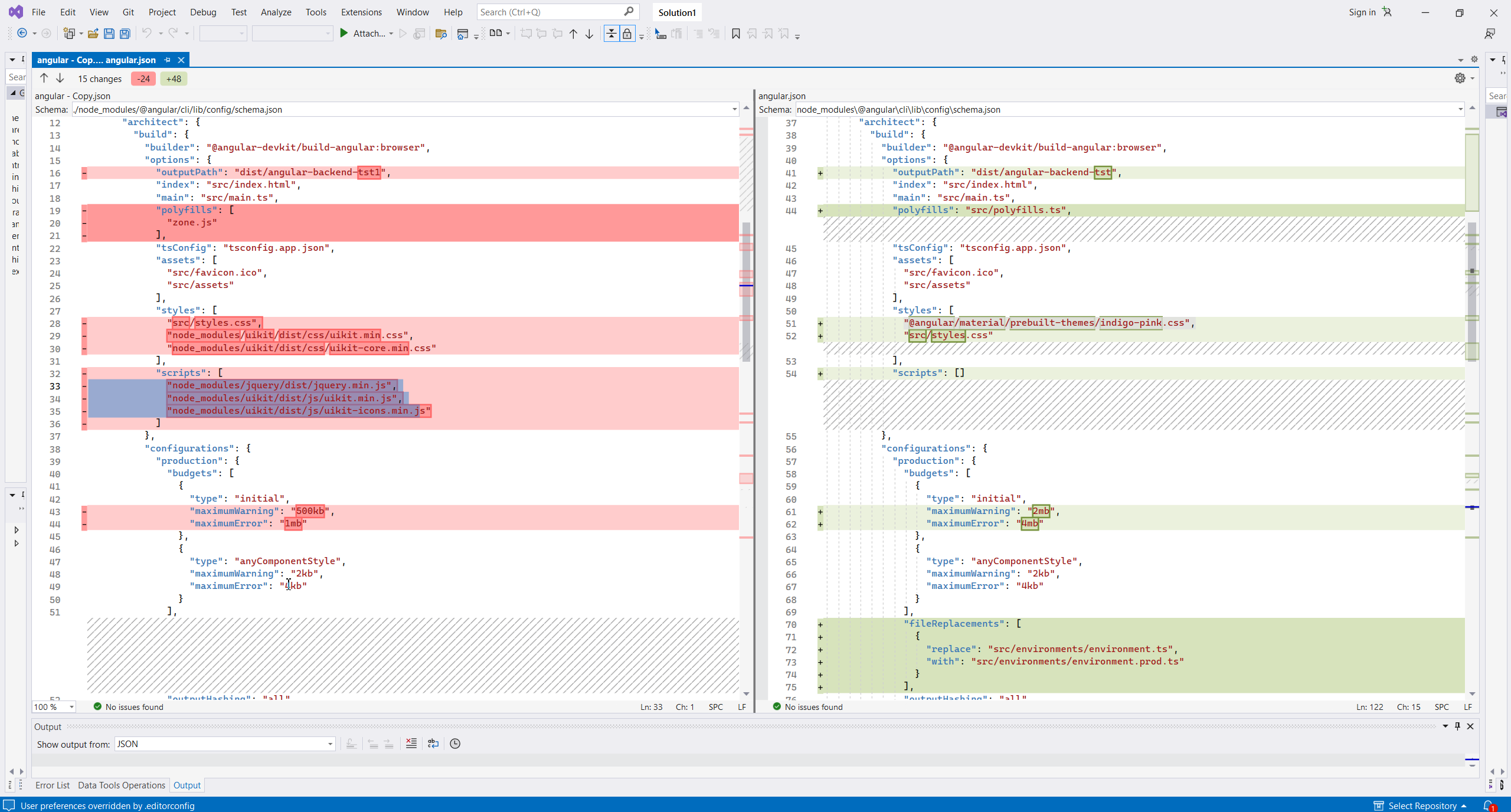Go to previous difference in diff header

pyautogui.click(x=44, y=78)
